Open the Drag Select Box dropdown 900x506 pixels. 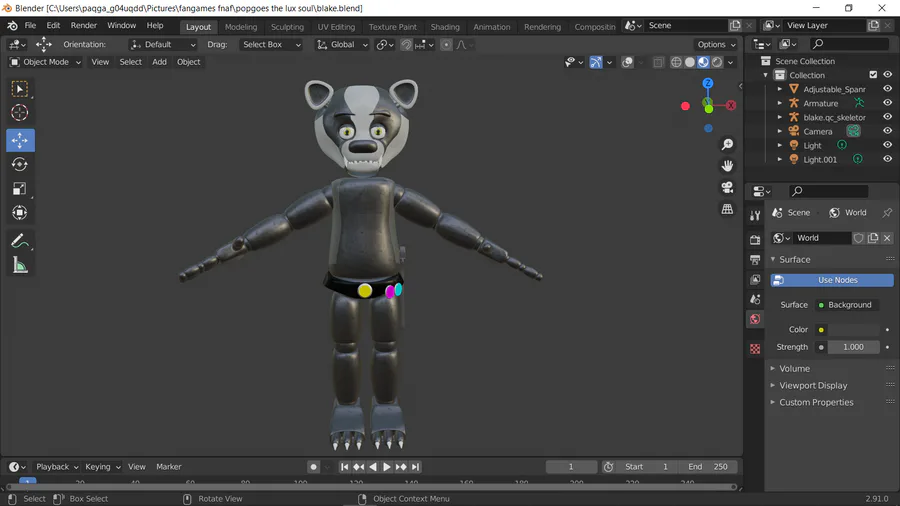[x=270, y=45]
